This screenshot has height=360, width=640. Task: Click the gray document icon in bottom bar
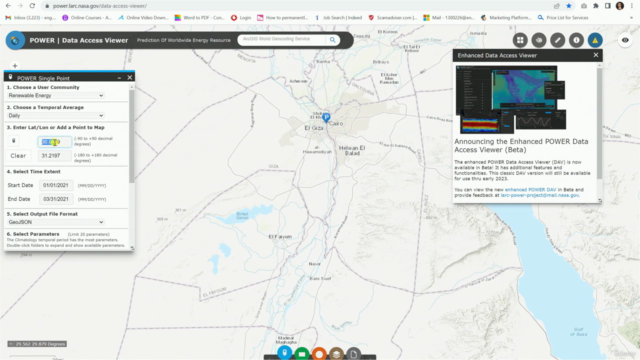[x=353, y=353]
